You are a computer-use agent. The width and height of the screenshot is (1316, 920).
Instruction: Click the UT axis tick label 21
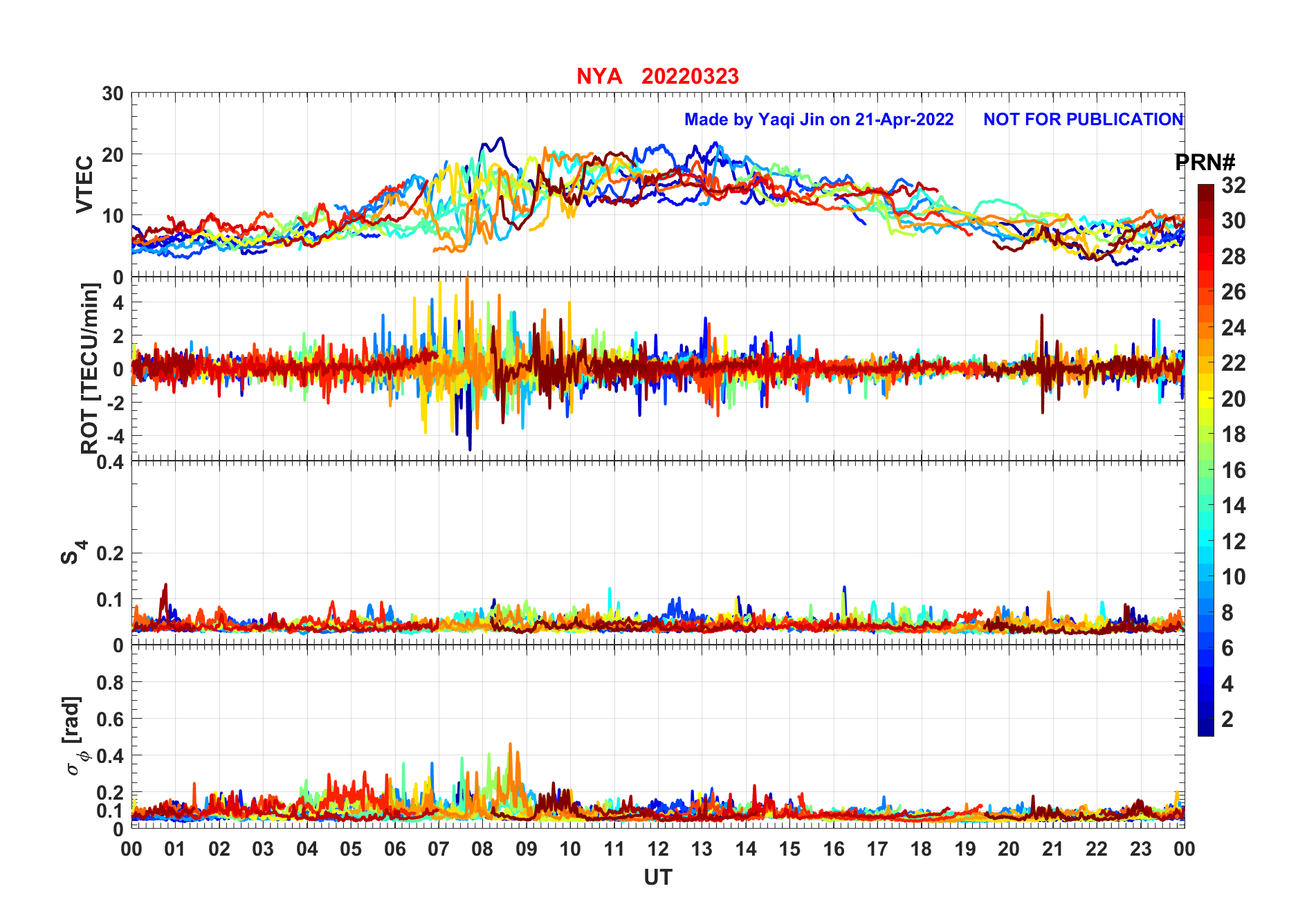point(1053,849)
